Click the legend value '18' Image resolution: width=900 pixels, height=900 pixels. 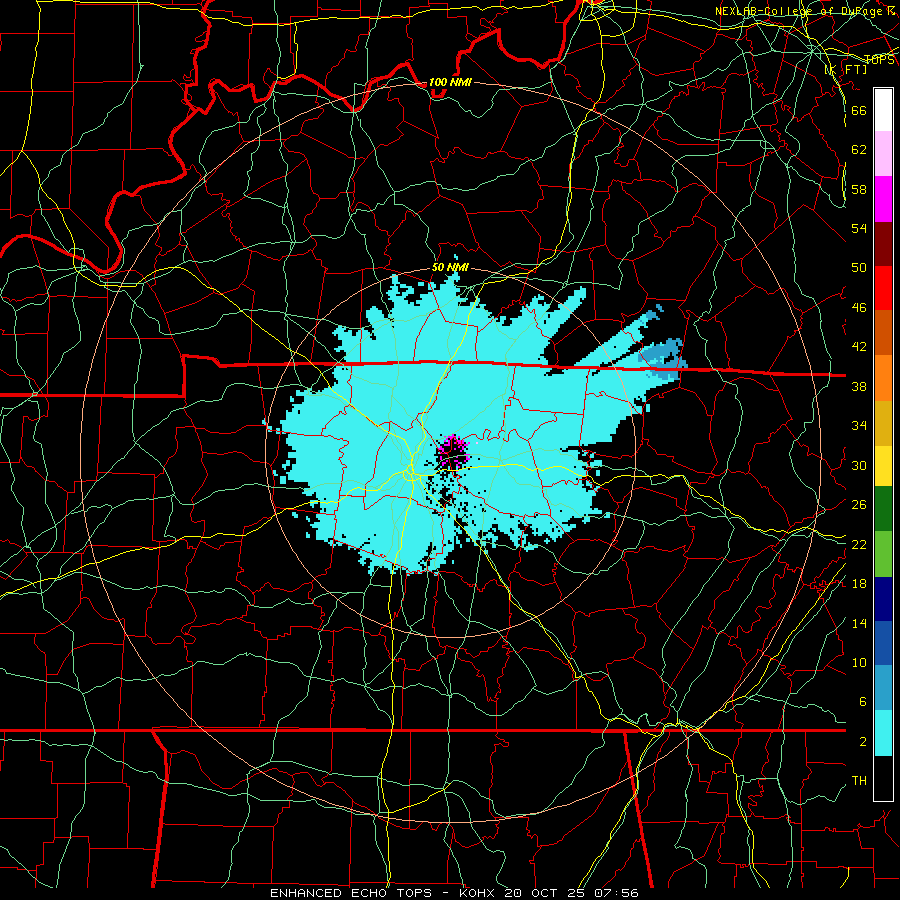(x=859, y=583)
